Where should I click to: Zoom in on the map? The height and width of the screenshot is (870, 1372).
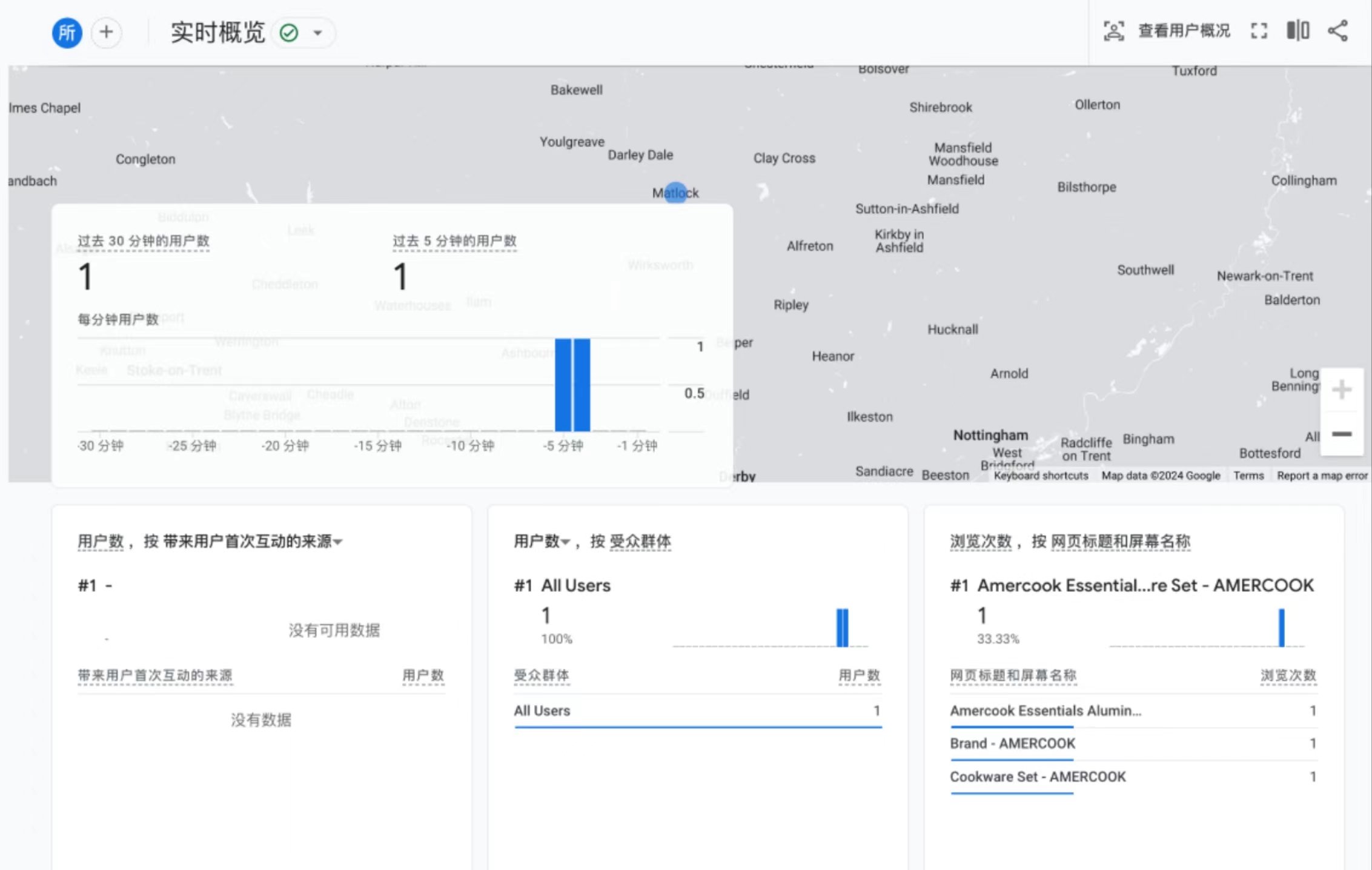(x=1342, y=390)
